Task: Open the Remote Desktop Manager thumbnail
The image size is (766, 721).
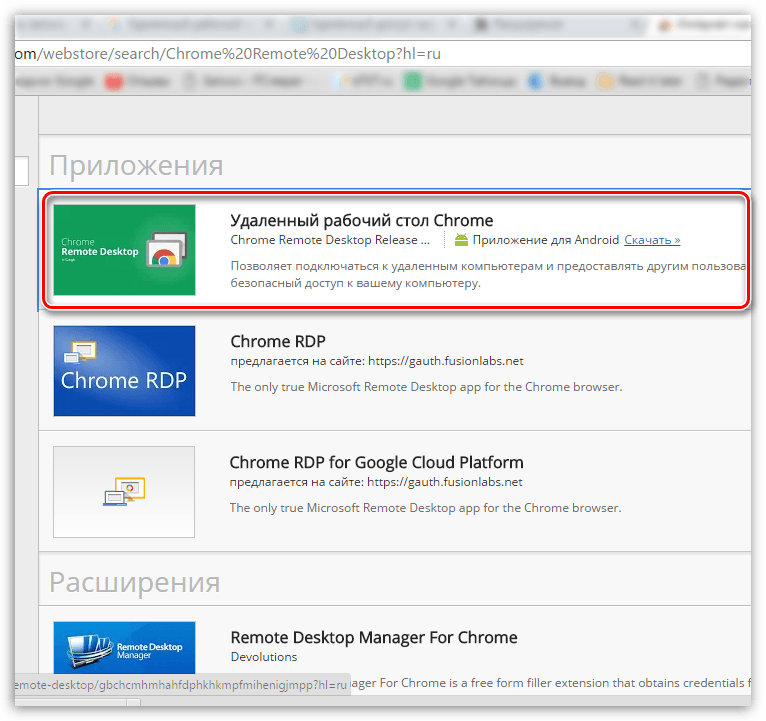Action: point(125,648)
